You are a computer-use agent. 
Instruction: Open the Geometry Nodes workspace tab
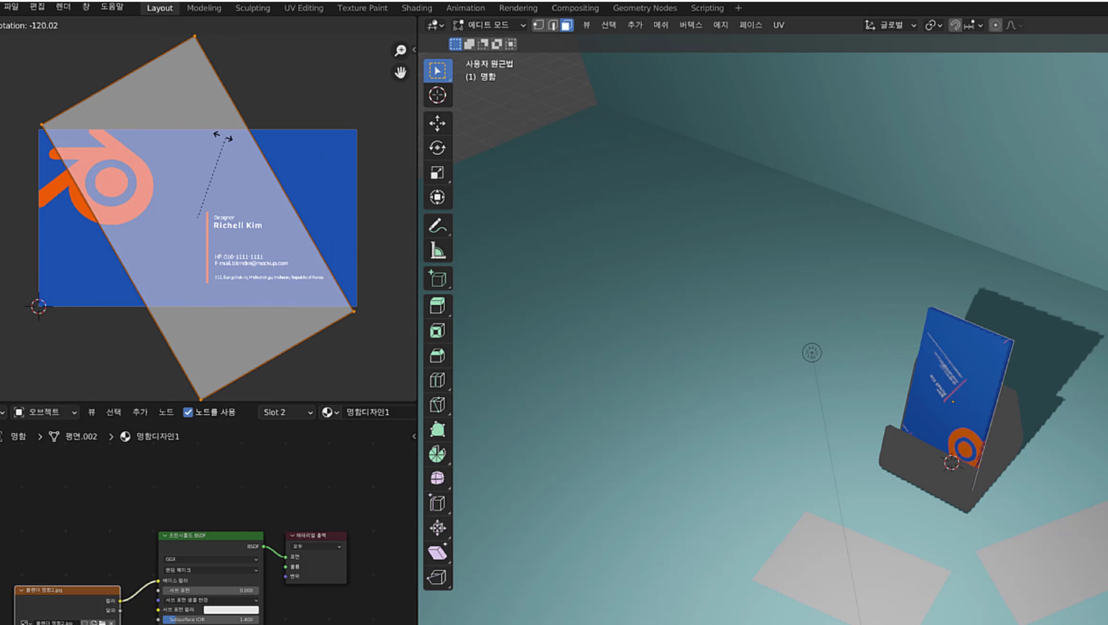click(x=644, y=8)
